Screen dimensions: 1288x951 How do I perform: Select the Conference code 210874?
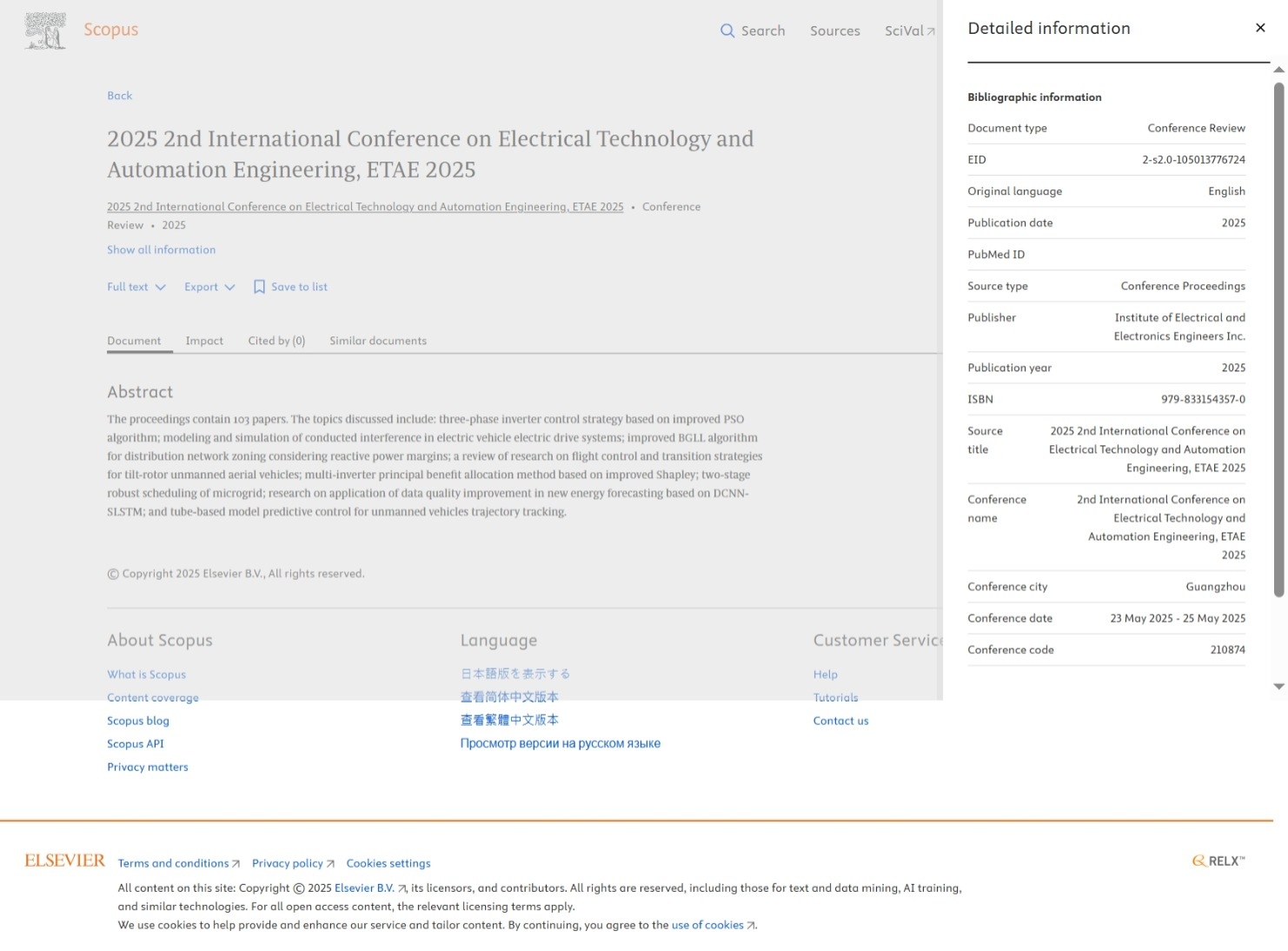1228,650
